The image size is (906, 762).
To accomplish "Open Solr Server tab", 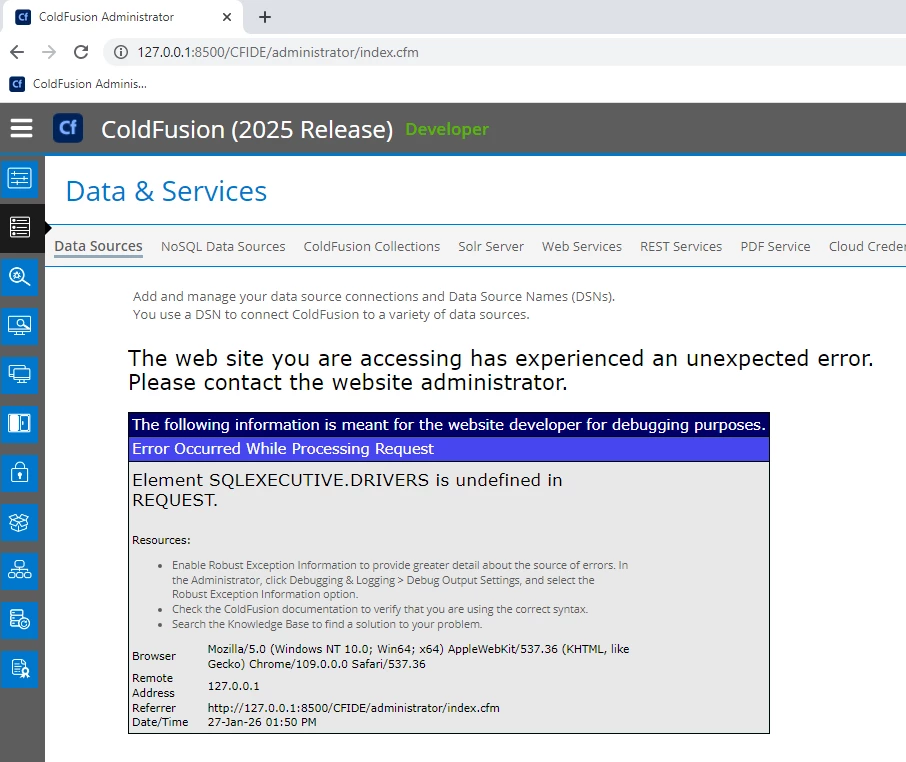I will pyautogui.click(x=491, y=246).
